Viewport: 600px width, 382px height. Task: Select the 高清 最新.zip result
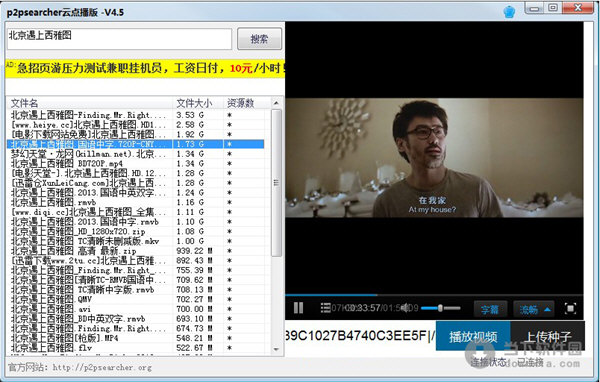click(x=135, y=251)
